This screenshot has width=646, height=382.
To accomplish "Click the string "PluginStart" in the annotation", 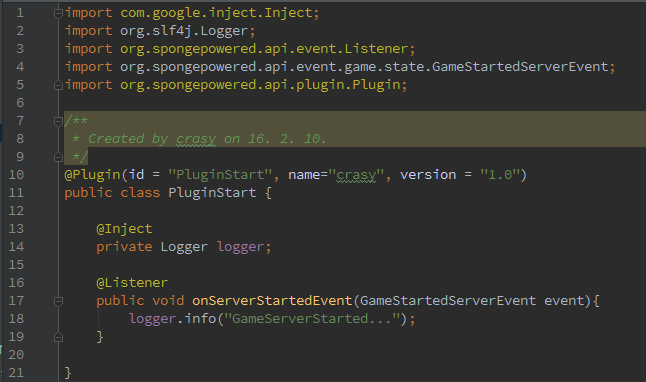I will click(x=220, y=175).
